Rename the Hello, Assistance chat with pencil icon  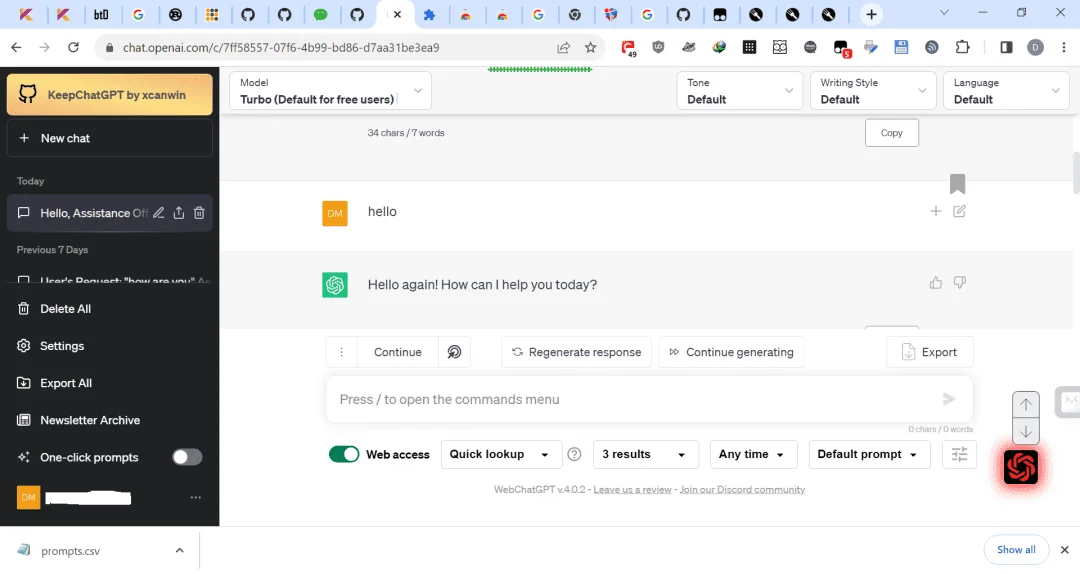tap(158, 213)
